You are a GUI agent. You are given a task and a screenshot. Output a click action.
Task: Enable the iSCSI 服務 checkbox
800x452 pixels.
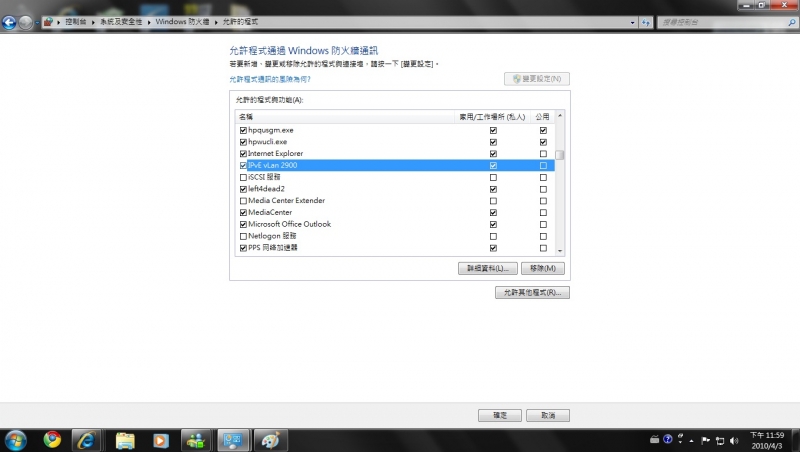coord(243,178)
